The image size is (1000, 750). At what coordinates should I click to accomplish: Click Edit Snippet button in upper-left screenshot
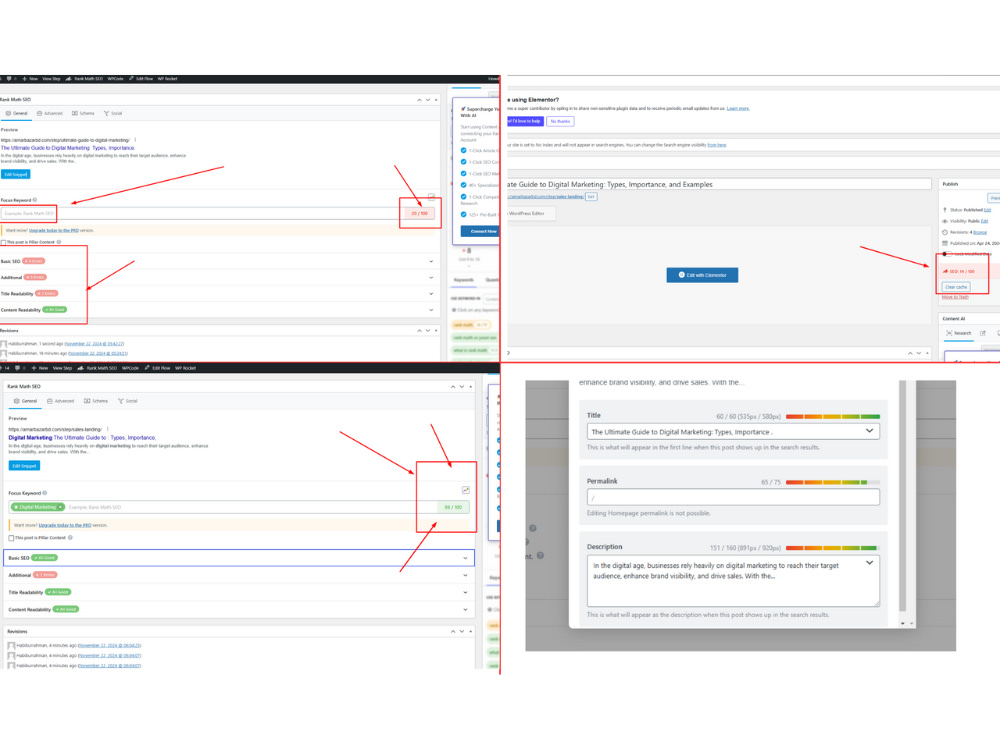[16, 174]
